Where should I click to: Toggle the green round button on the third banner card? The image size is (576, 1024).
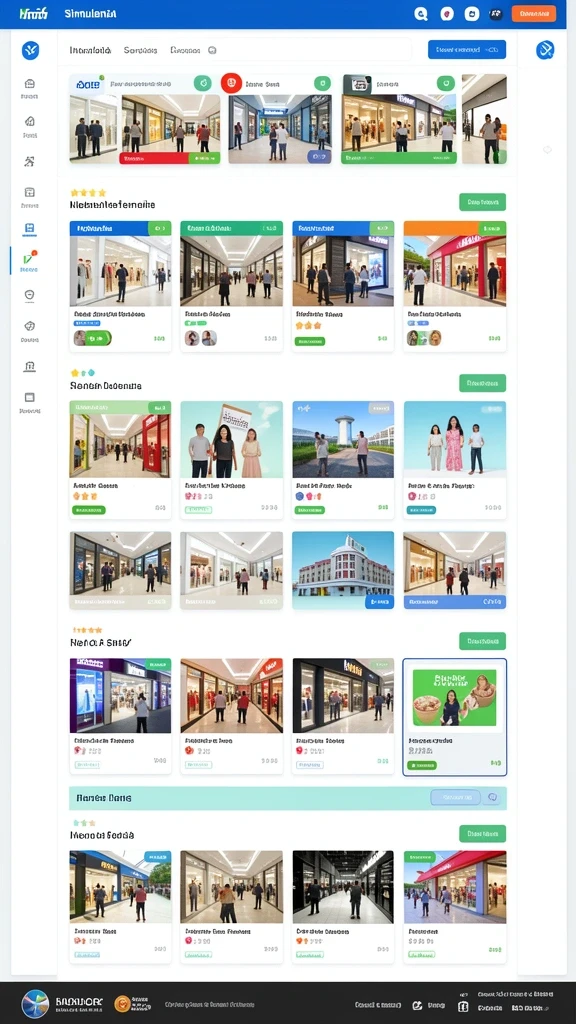click(x=445, y=83)
